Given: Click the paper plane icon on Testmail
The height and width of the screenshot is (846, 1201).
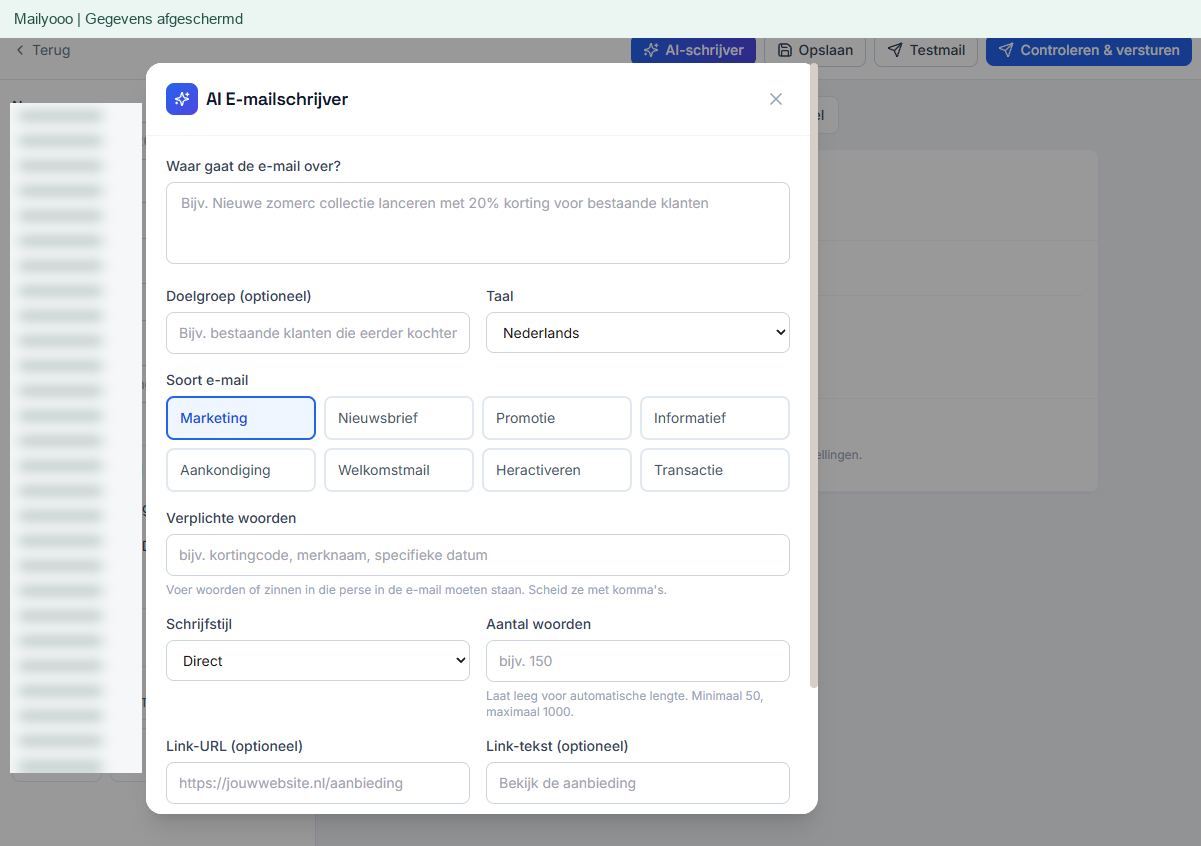Looking at the screenshot, I should 895,50.
